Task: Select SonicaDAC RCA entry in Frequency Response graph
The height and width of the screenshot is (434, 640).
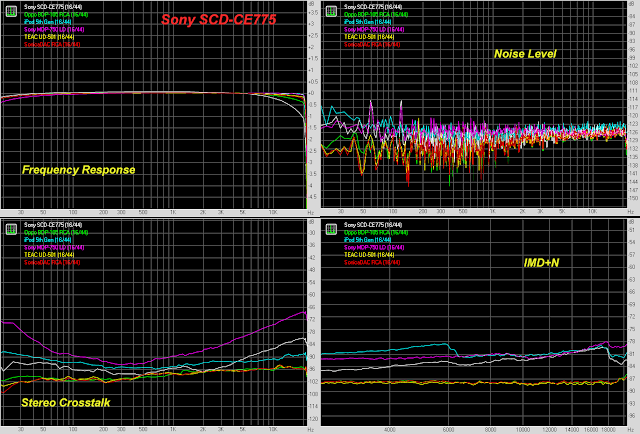Action: (52, 44)
